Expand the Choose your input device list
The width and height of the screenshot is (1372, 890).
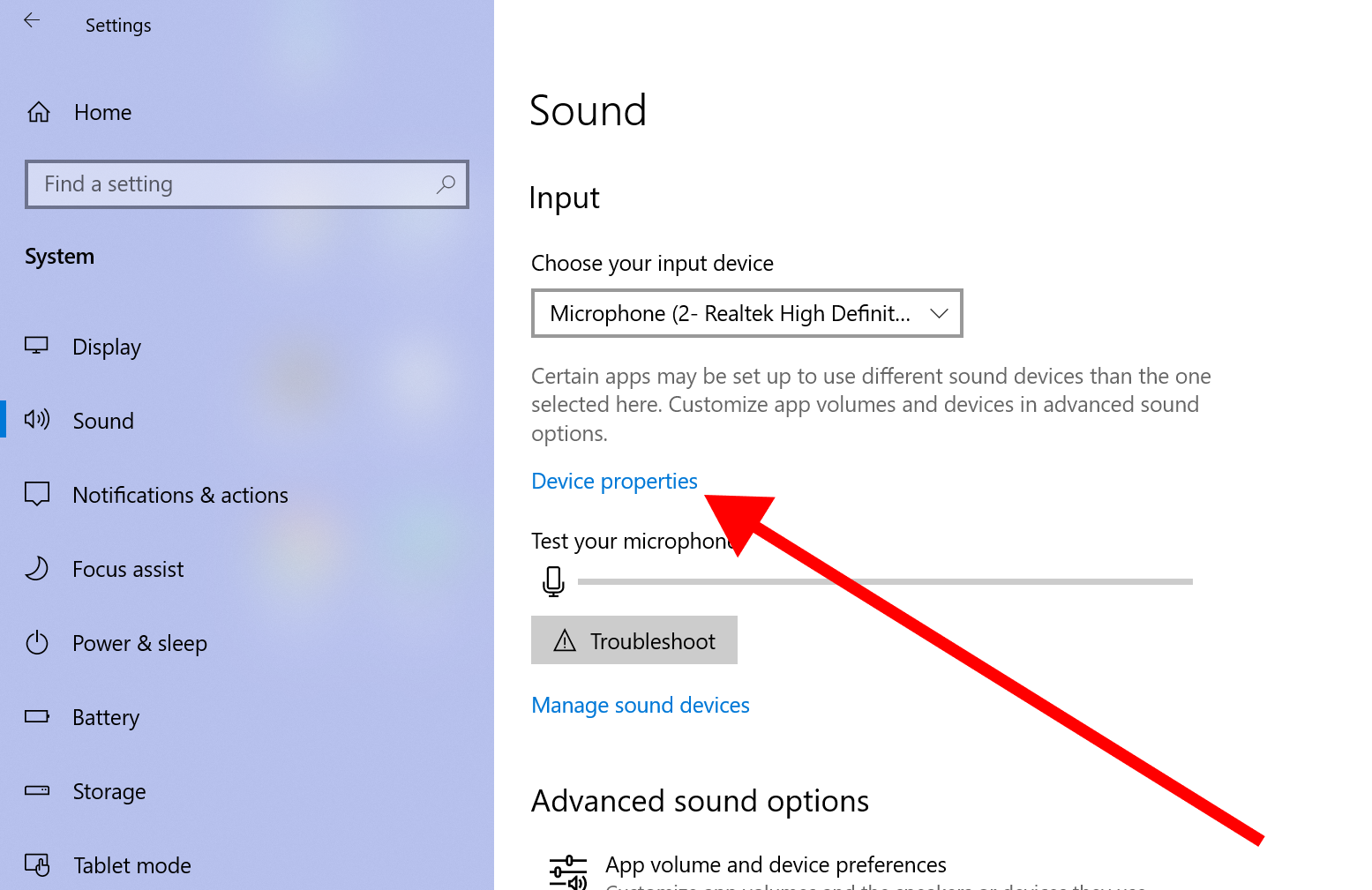click(x=746, y=312)
